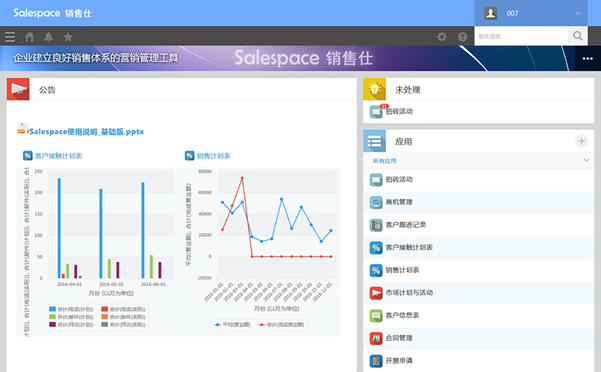Open the 销售计划表 chart title link
This screenshot has width=601, height=372.
(213, 156)
